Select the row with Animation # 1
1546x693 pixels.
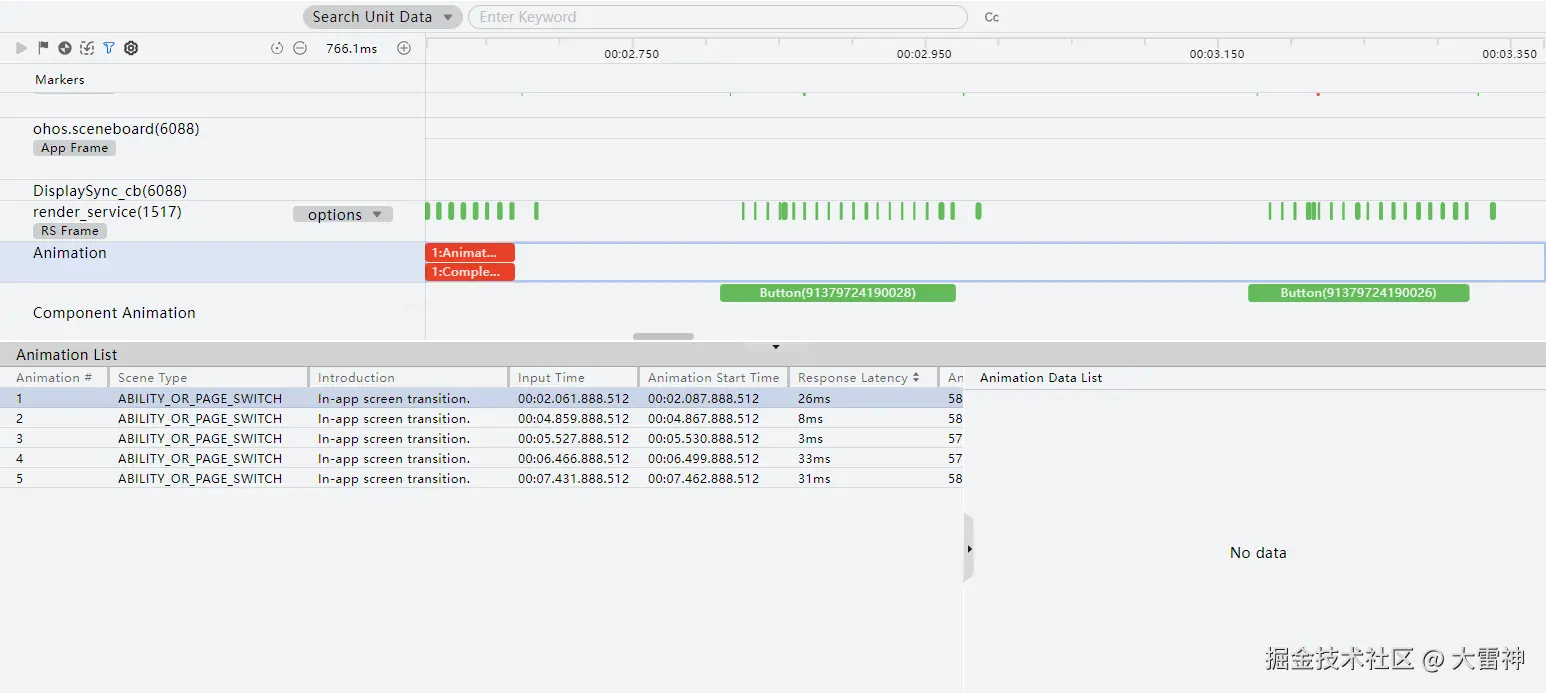(481, 398)
